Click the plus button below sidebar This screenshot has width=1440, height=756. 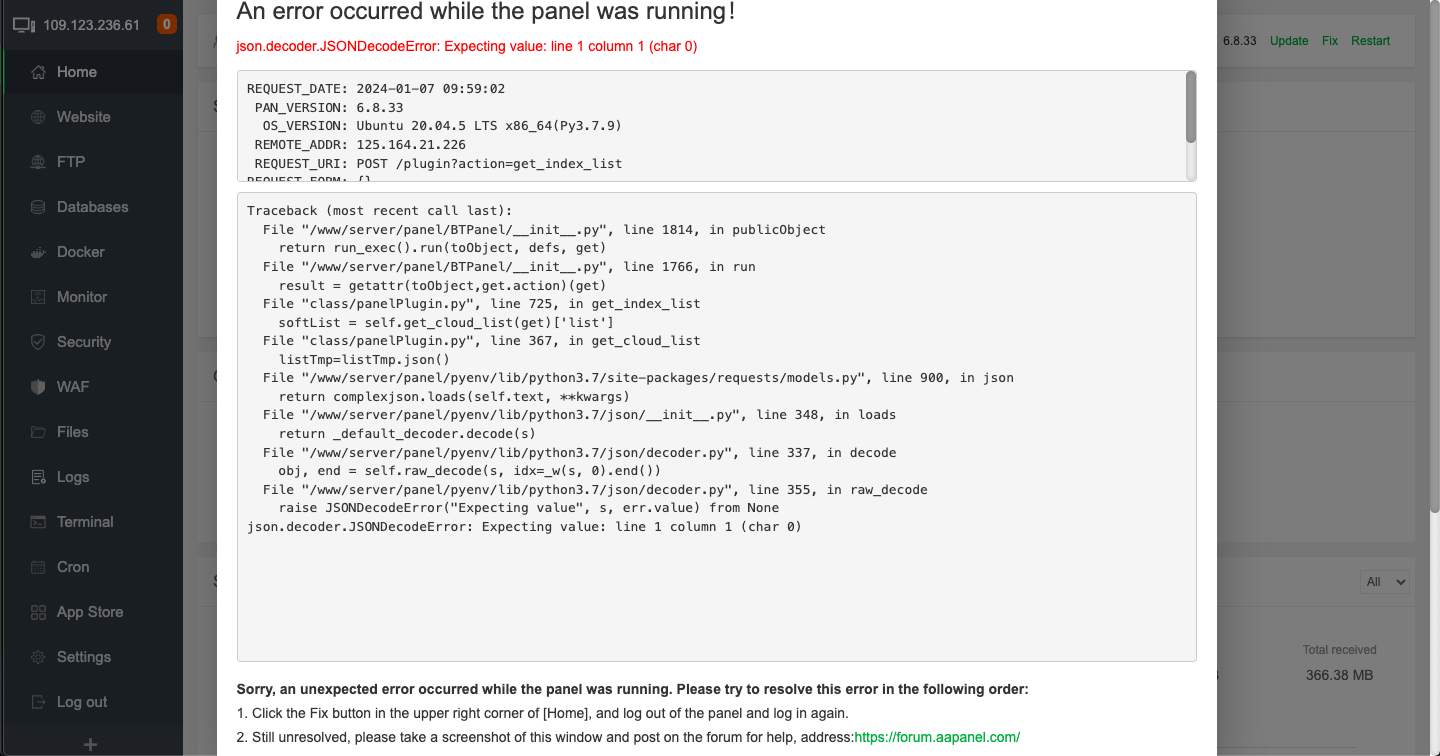click(x=90, y=744)
